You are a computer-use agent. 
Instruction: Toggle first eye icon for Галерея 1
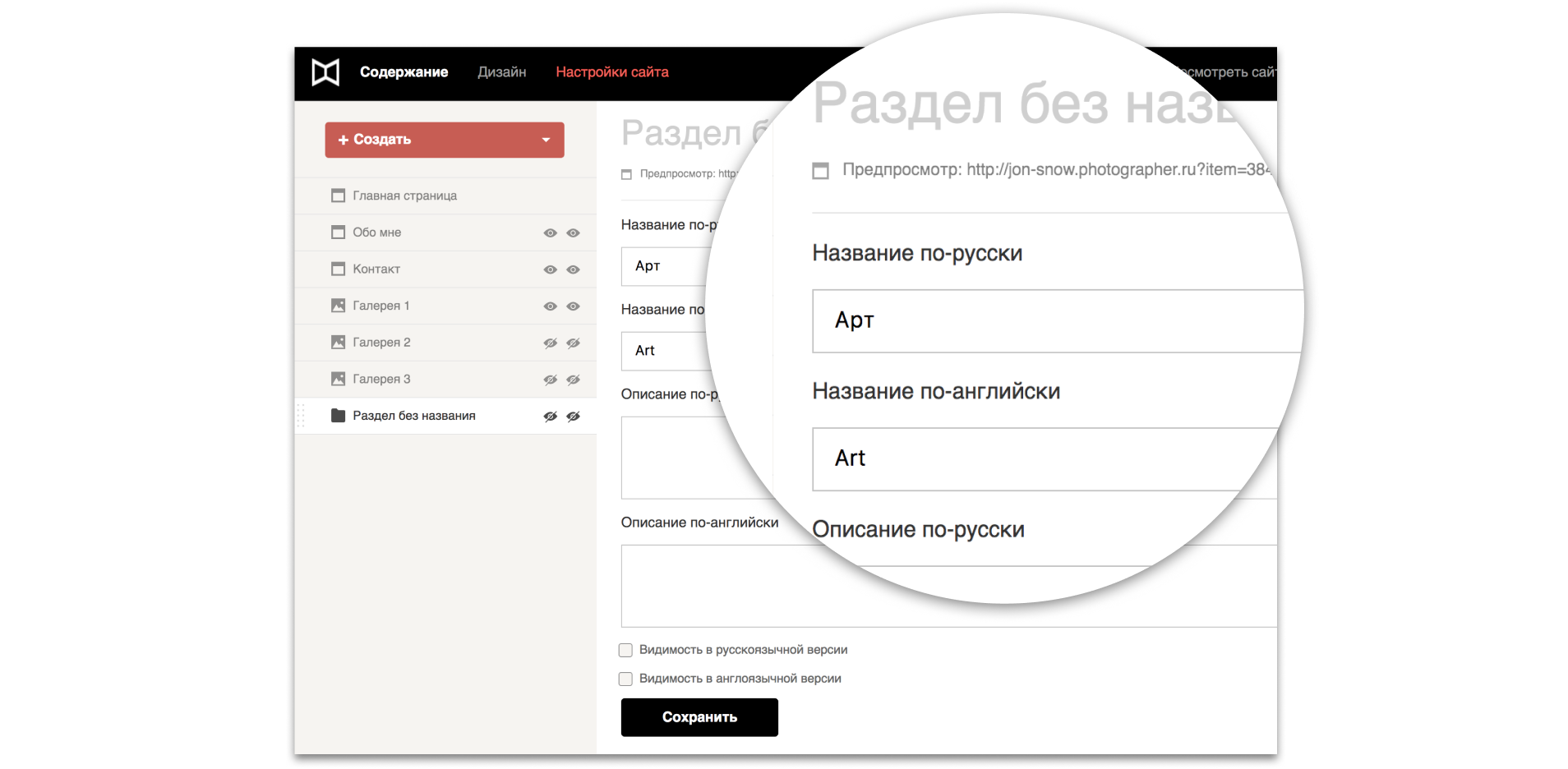click(x=551, y=306)
